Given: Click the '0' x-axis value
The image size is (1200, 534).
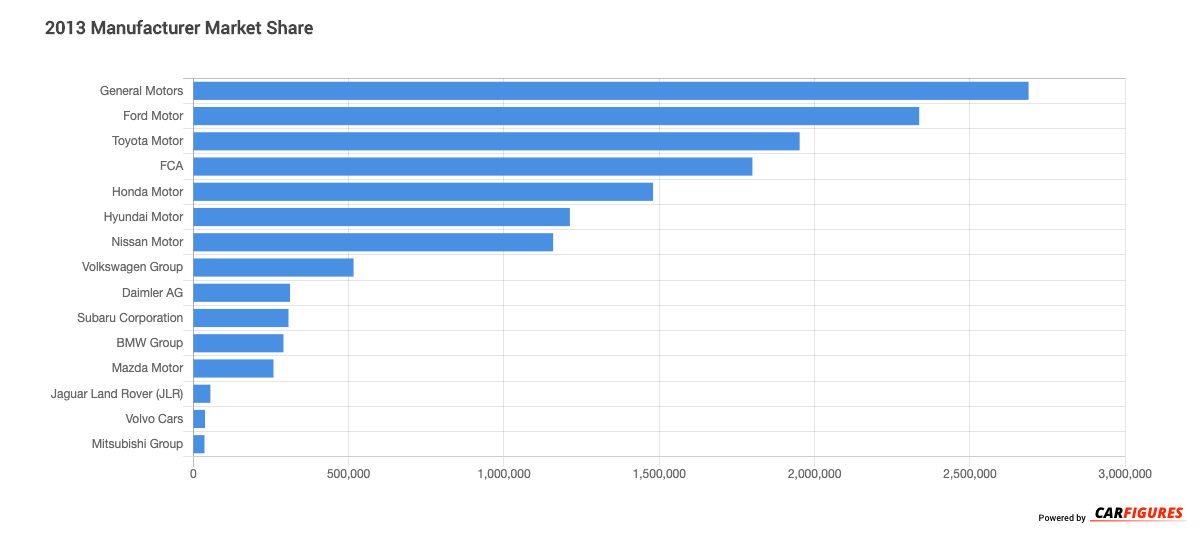Looking at the screenshot, I should (x=193, y=473).
